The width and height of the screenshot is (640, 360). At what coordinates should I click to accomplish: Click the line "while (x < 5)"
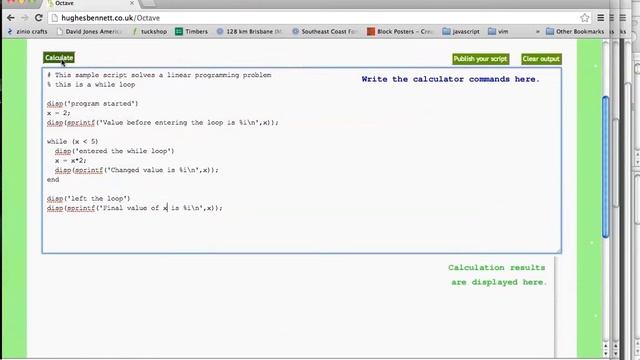(x=73, y=141)
